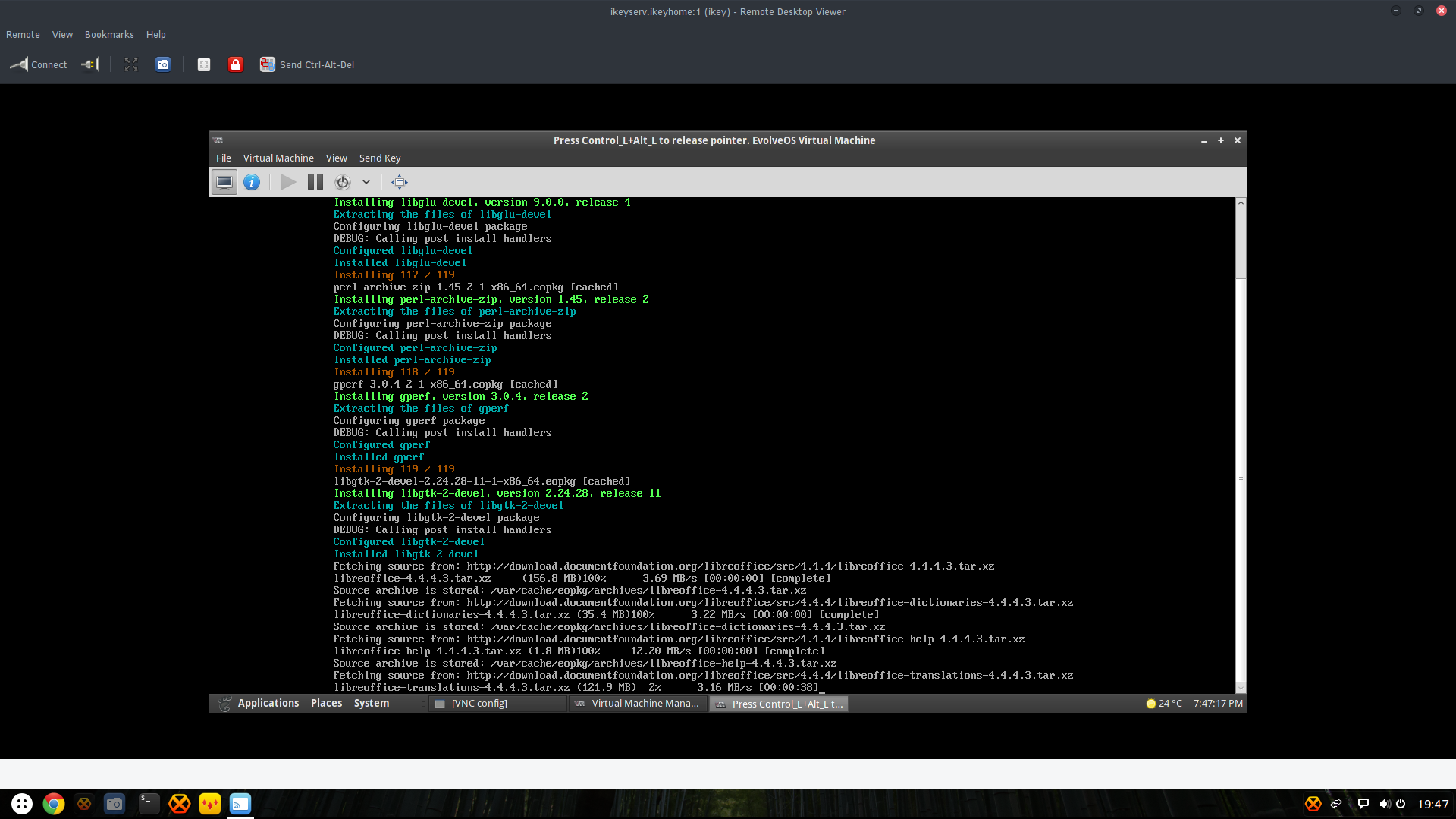Click the 19:47 host clock
The height and width of the screenshot is (819, 1456).
(1433, 804)
